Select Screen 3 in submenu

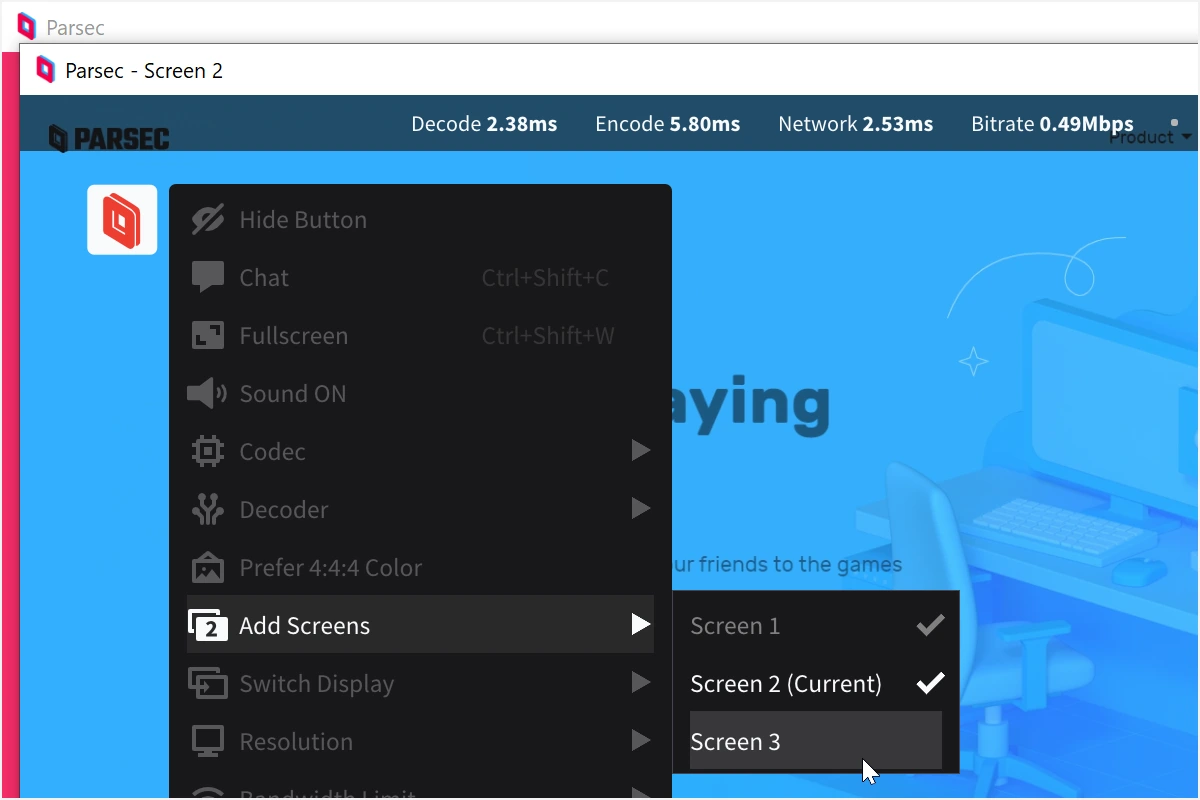[736, 742]
